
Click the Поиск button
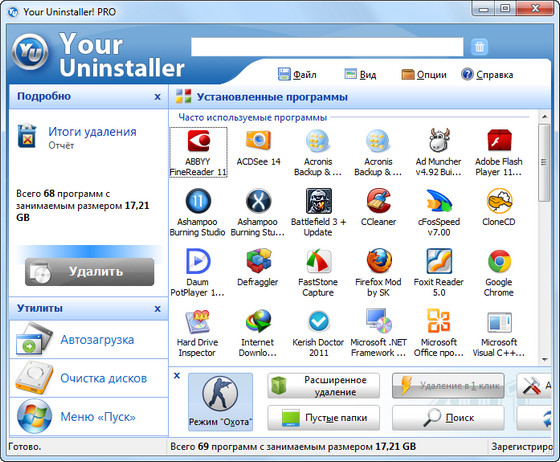tap(448, 418)
